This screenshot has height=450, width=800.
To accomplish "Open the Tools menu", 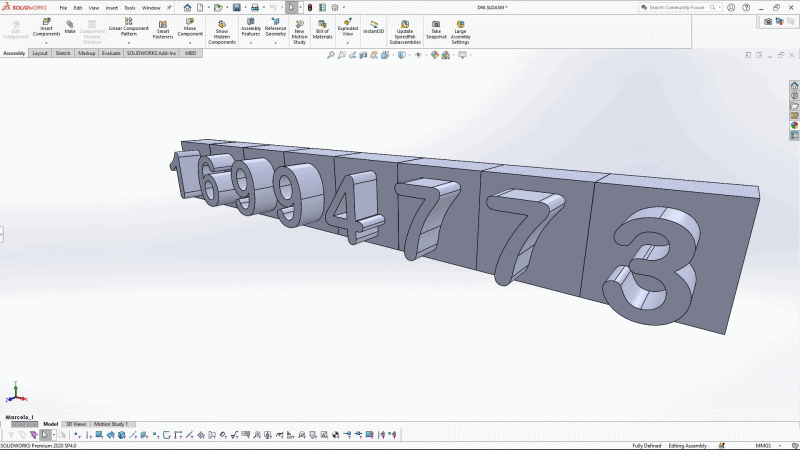I will pyautogui.click(x=130, y=8).
